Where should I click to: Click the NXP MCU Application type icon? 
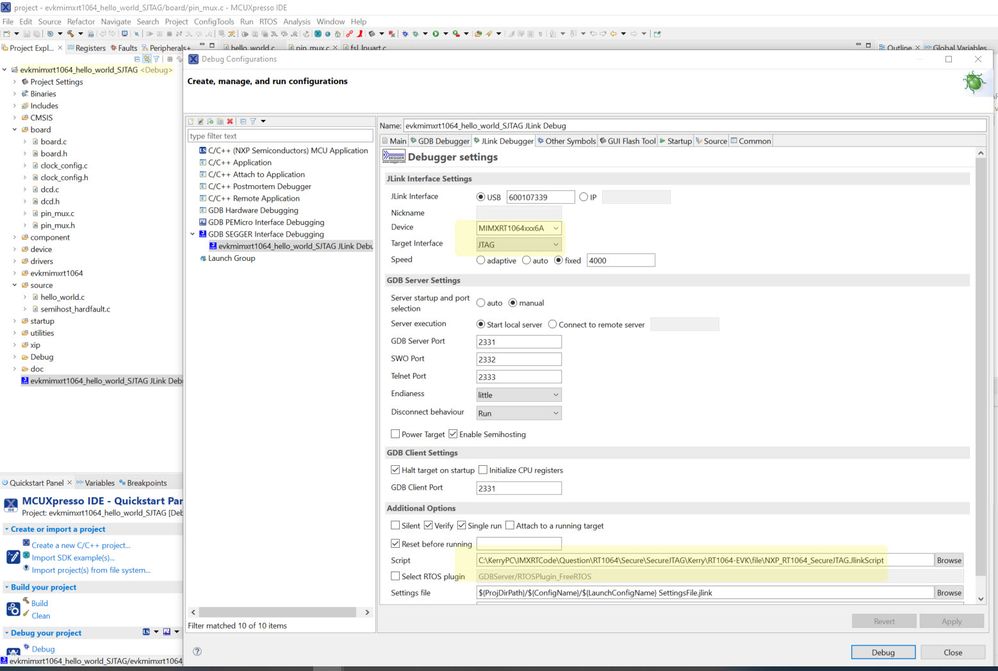click(203, 150)
